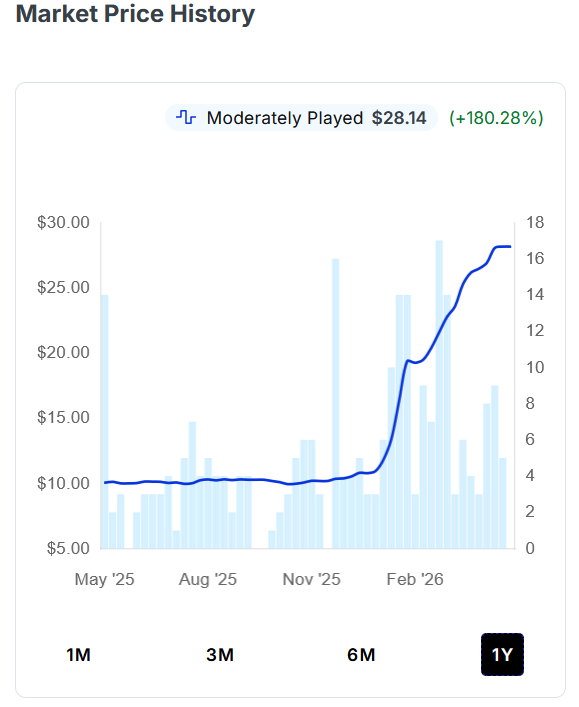Screen dimensions: 579x707
Task: Click the Nov '25 x-axis label
Action: click(x=312, y=579)
